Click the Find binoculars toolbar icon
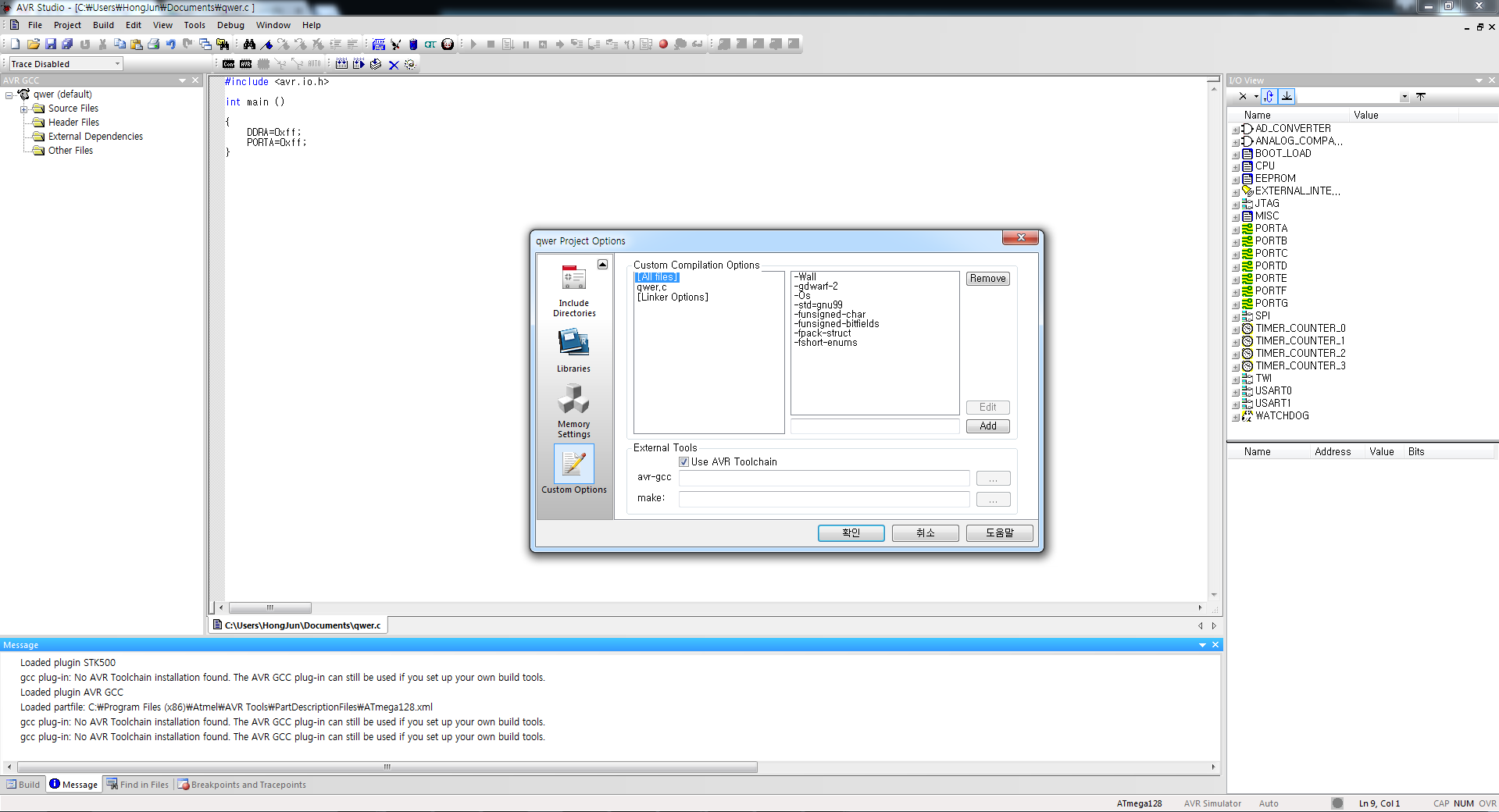 249,45
